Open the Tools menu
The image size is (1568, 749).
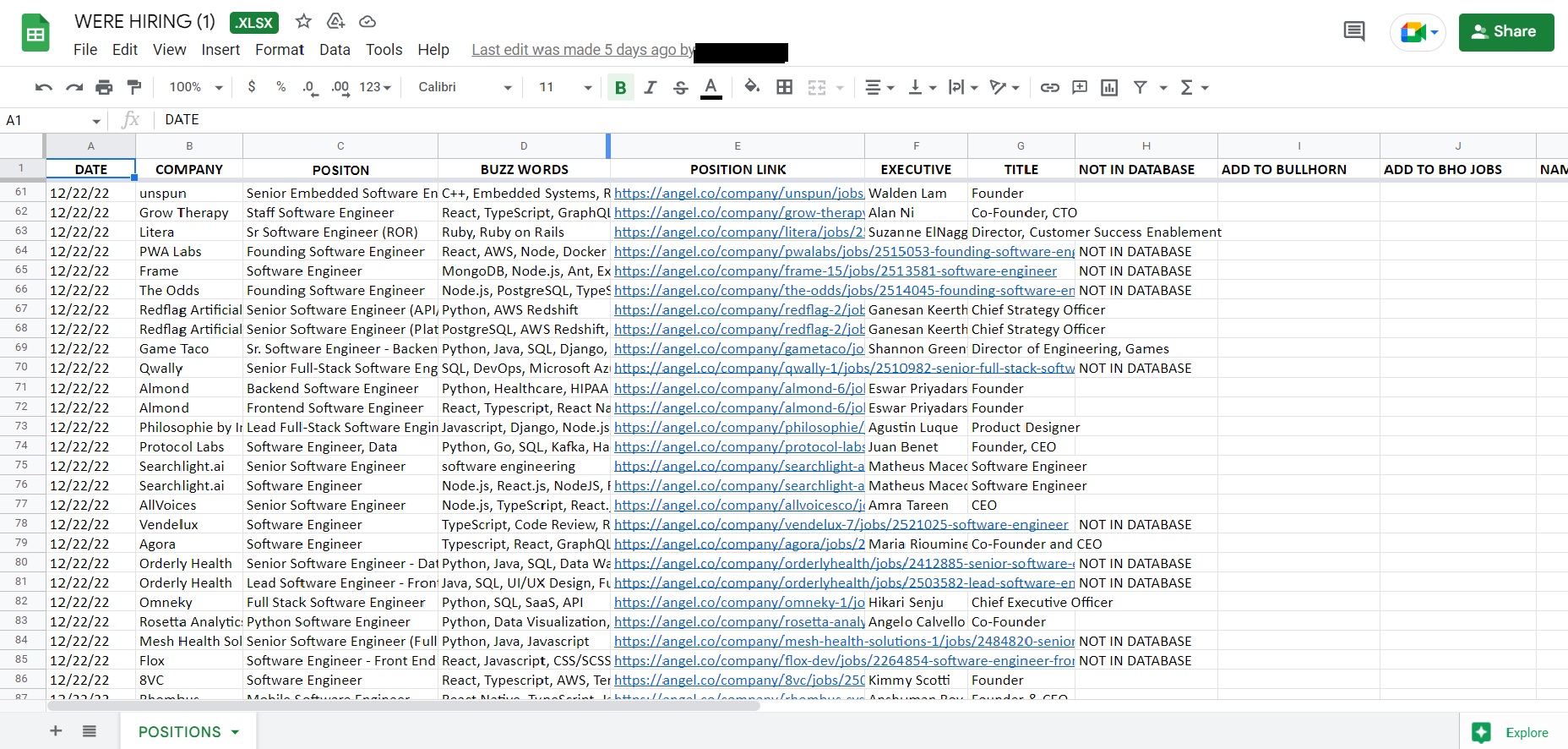pyautogui.click(x=384, y=50)
